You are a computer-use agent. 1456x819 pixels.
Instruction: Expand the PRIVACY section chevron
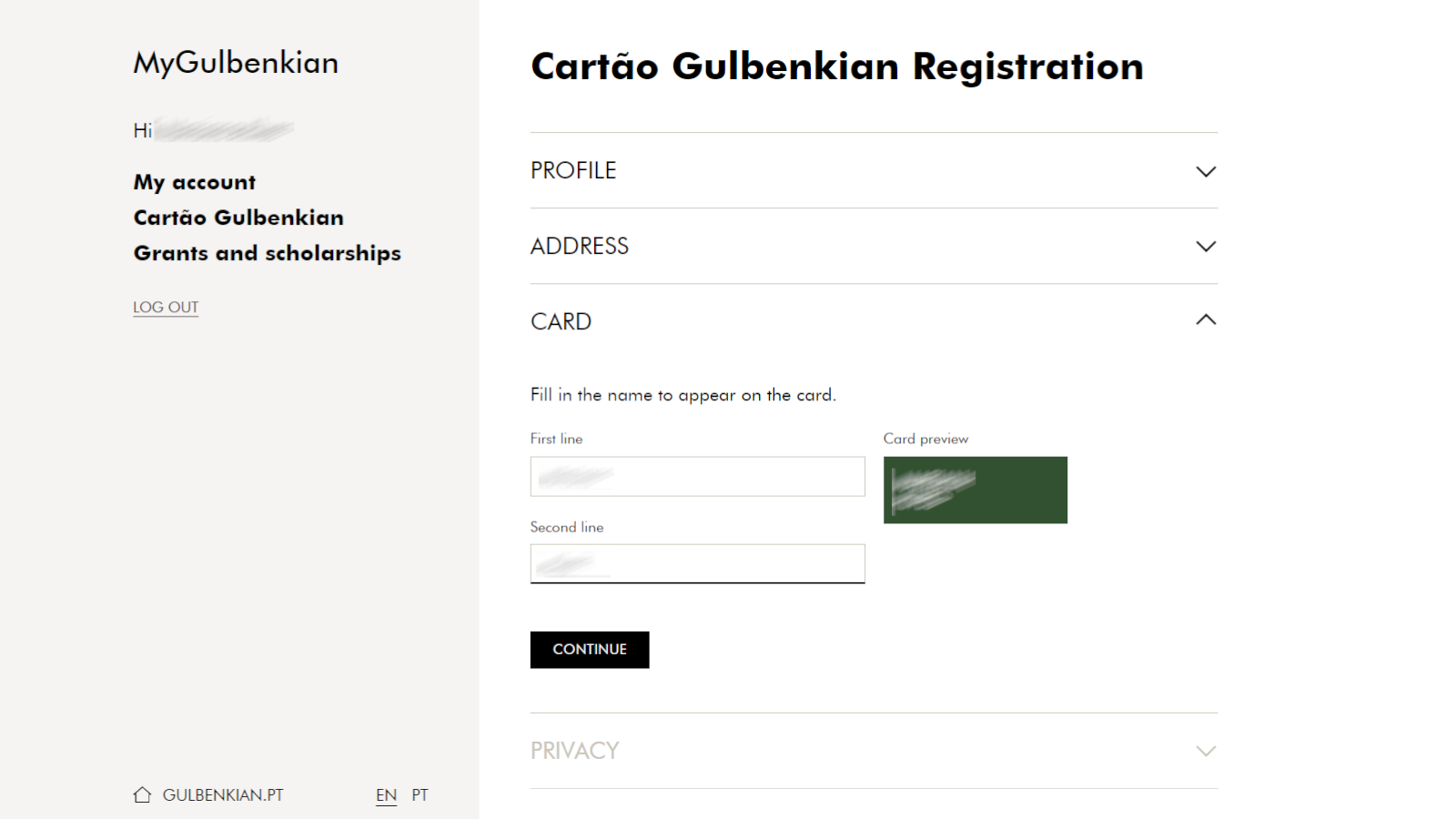[1206, 751]
